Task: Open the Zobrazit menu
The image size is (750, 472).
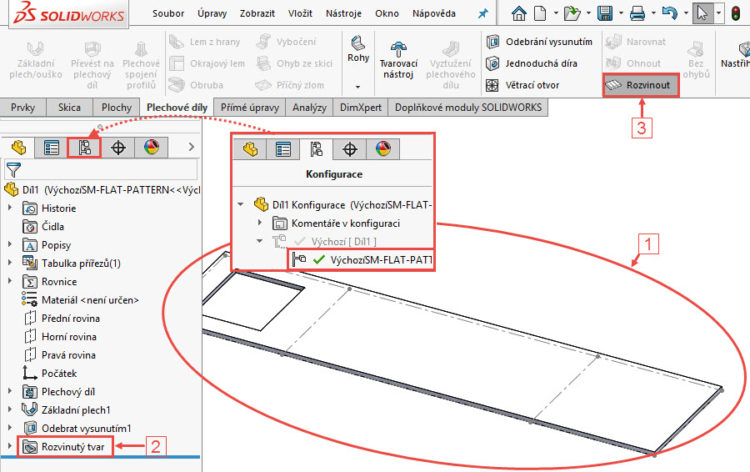Action: pyautogui.click(x=257, y=13)
